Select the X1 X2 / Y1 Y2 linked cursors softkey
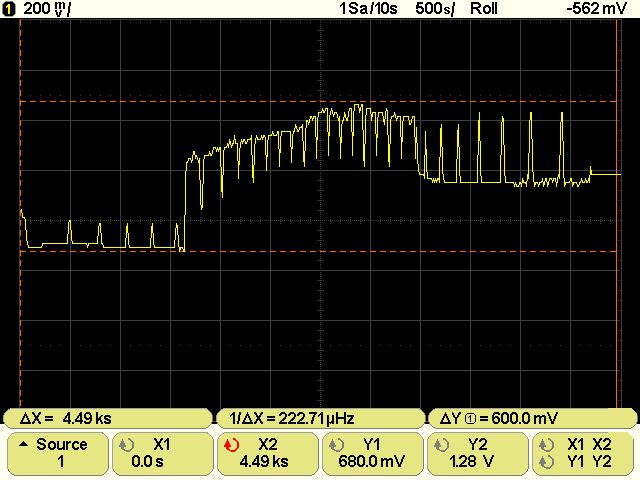The width and height of the screenshot is (640, 480). click(x=583, y=453)
